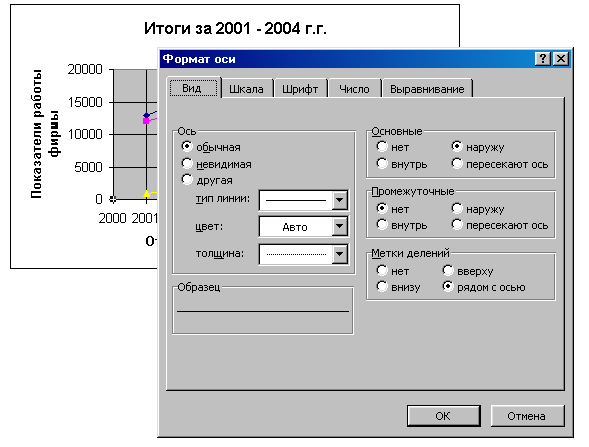Close the Формат оси dialog
This screenshot has height=447, width=589.
(x=561, y=59)
